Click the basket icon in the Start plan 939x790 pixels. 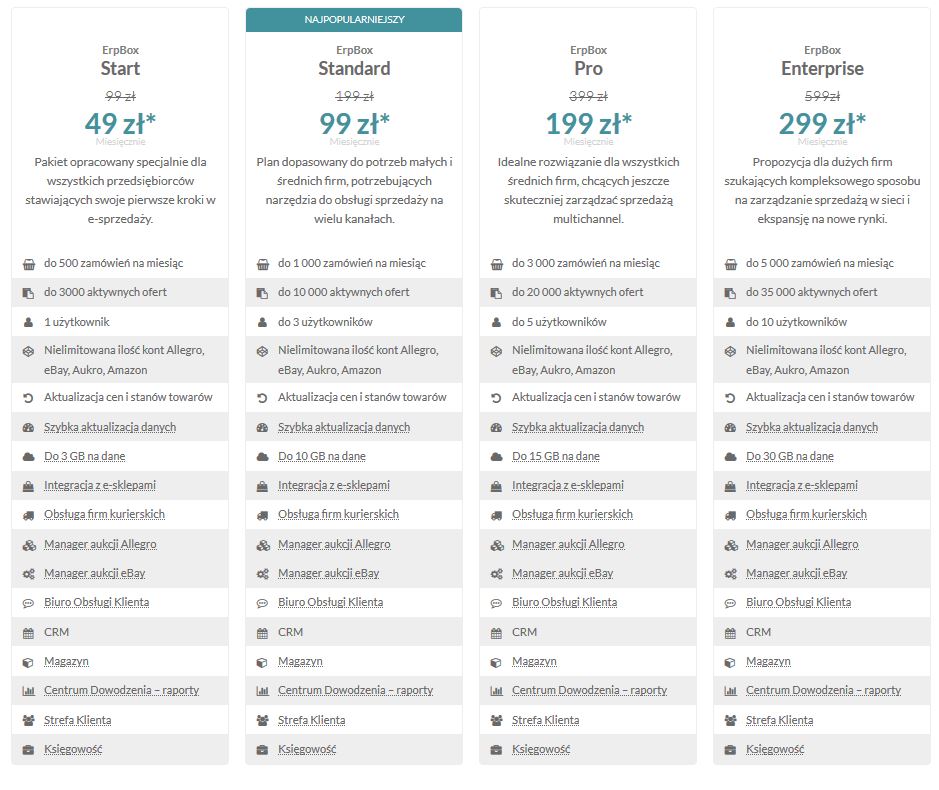click(29, 264)
